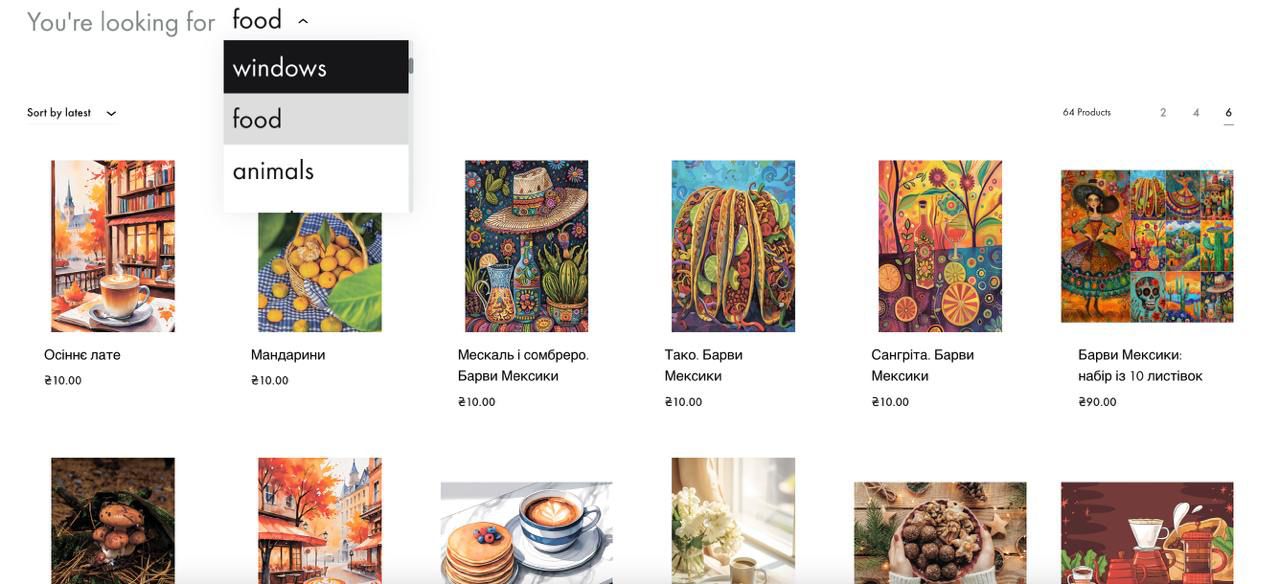Select the highlighted food dropdown option
The width and height of the screenshot is (1280, 584).
pos(316,119)
